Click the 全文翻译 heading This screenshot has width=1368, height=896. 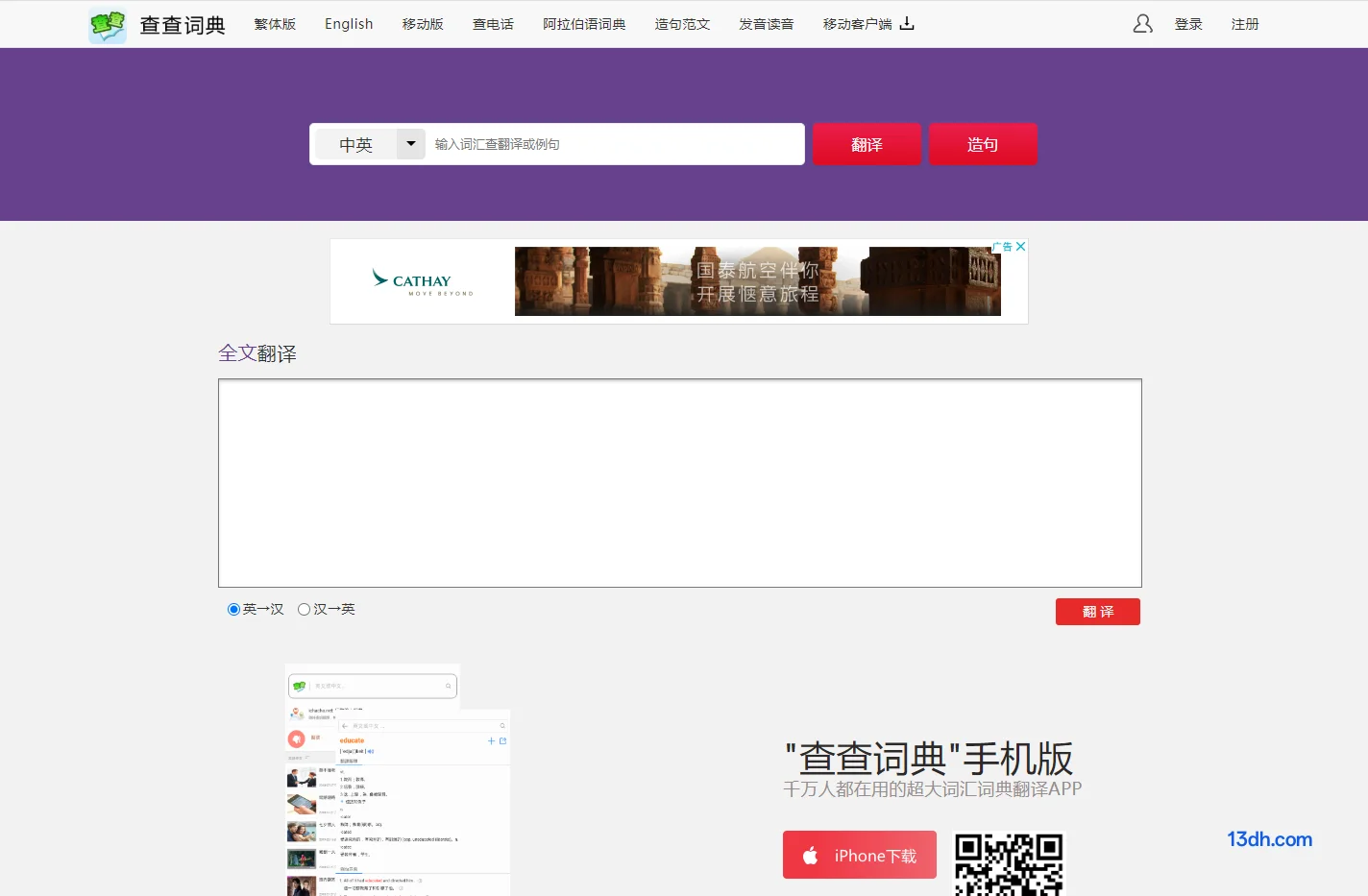(257, 353)
